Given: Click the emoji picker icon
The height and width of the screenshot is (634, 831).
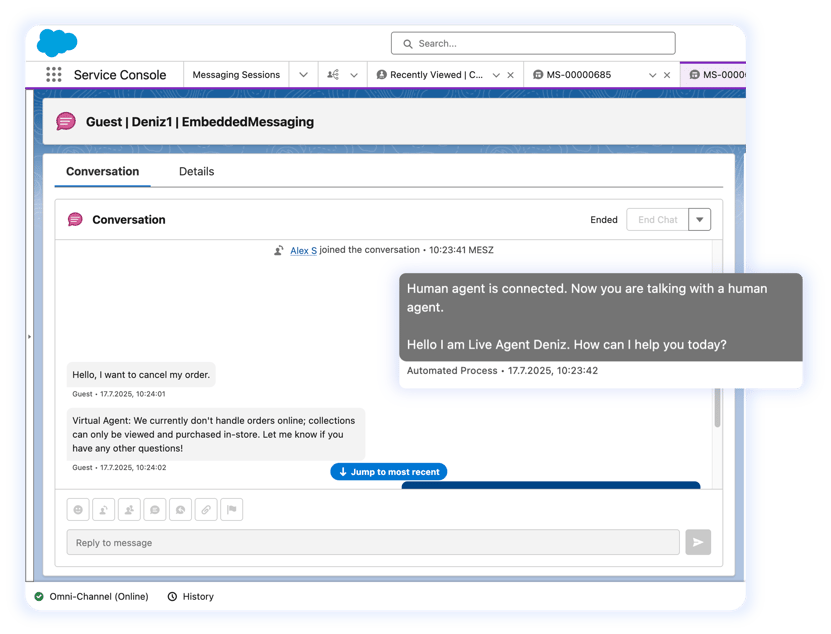Looking at the screenshot, I should point(78,510).
